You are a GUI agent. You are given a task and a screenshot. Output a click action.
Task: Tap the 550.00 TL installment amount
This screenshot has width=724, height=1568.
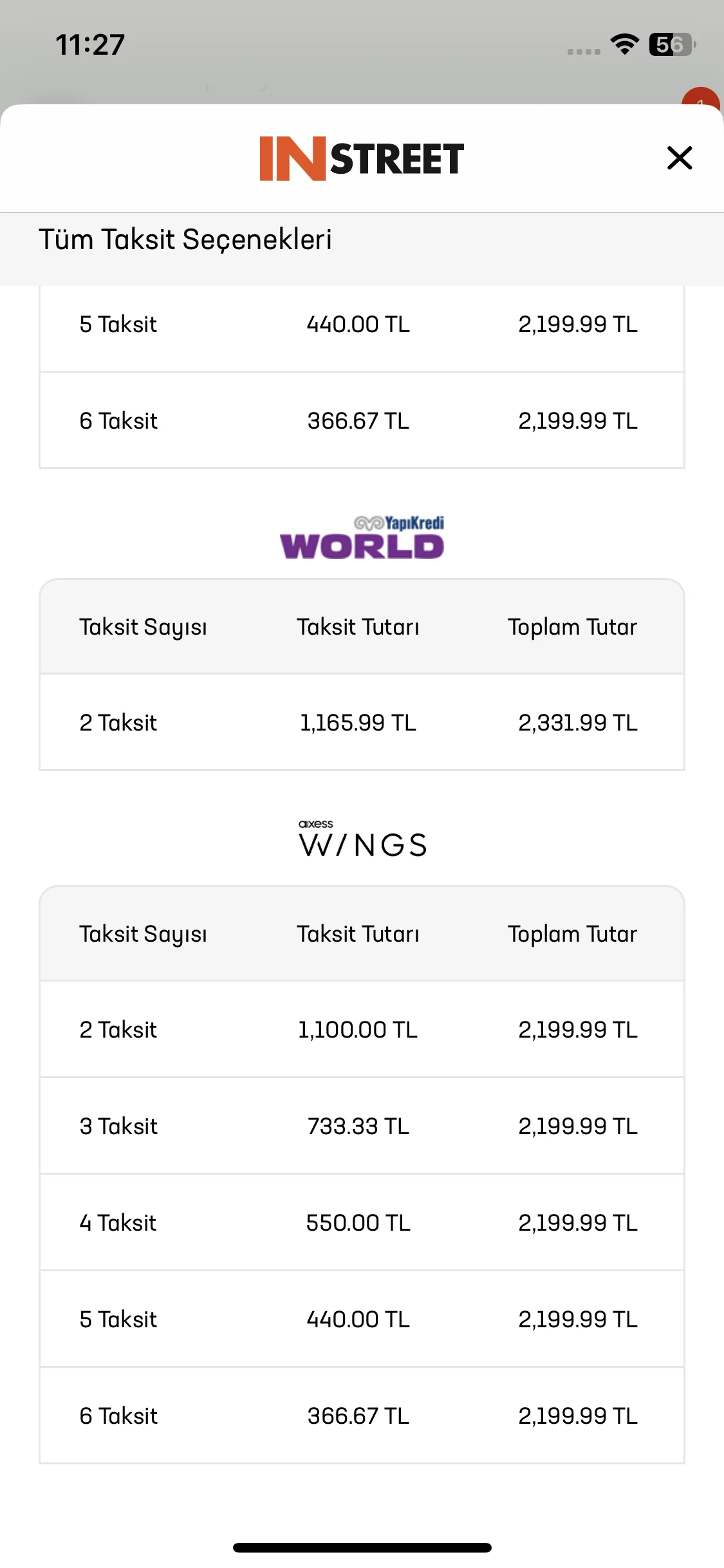click(358, 1223)
